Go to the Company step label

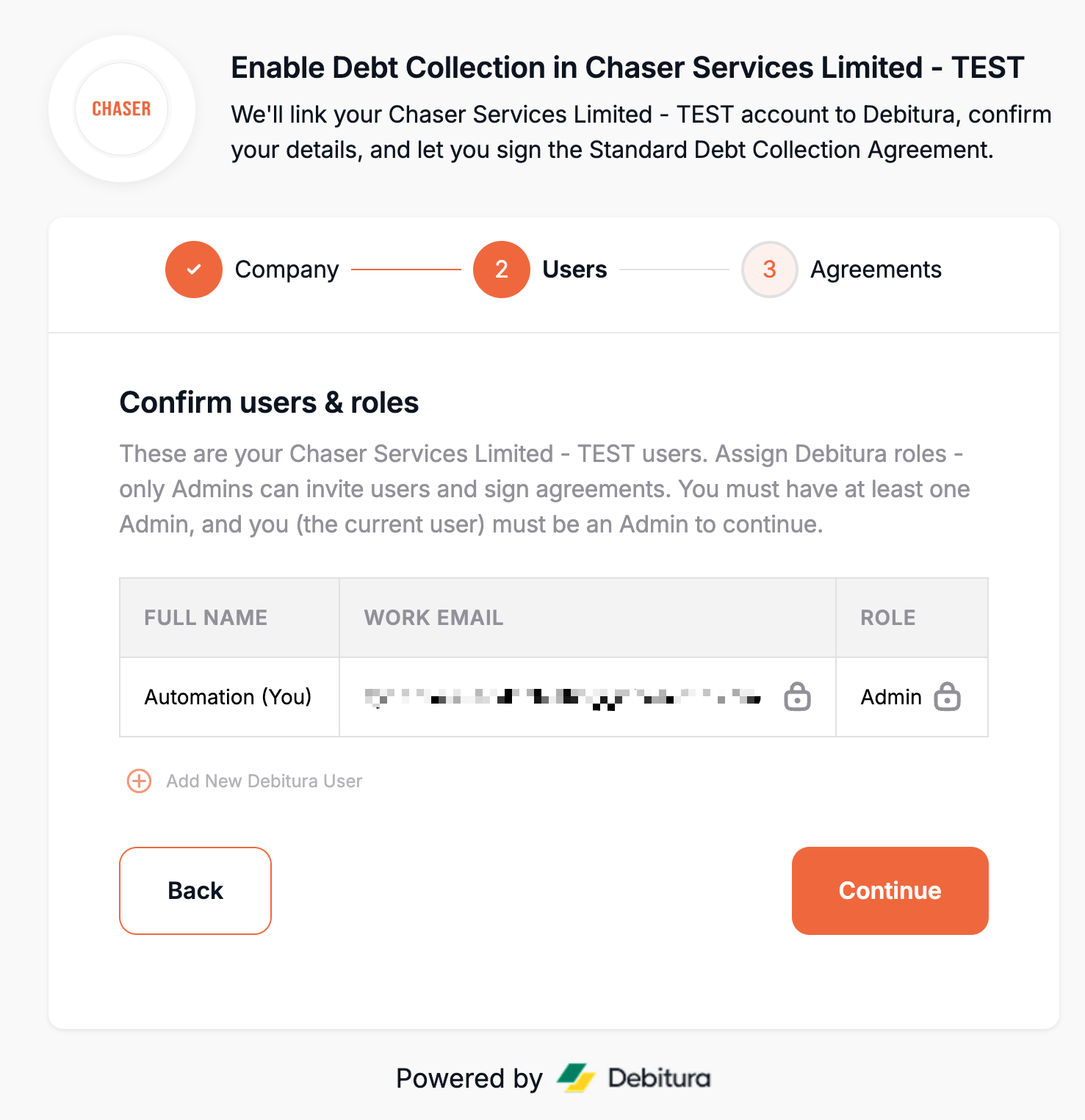pos(286,270)
